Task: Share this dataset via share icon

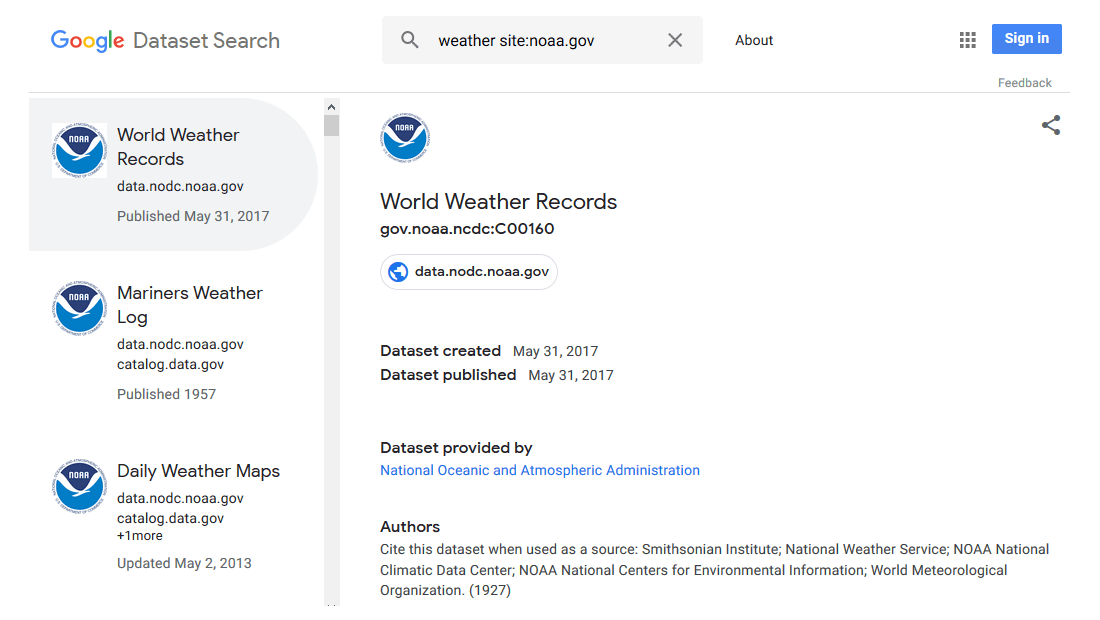Action: pyautogui.click(x=1050, y=126)
